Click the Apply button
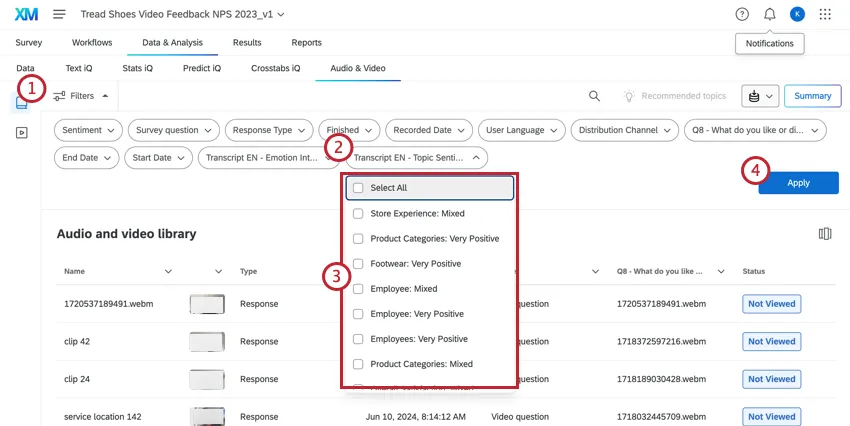This screenshot has height=426, width=850. (798, 183)
